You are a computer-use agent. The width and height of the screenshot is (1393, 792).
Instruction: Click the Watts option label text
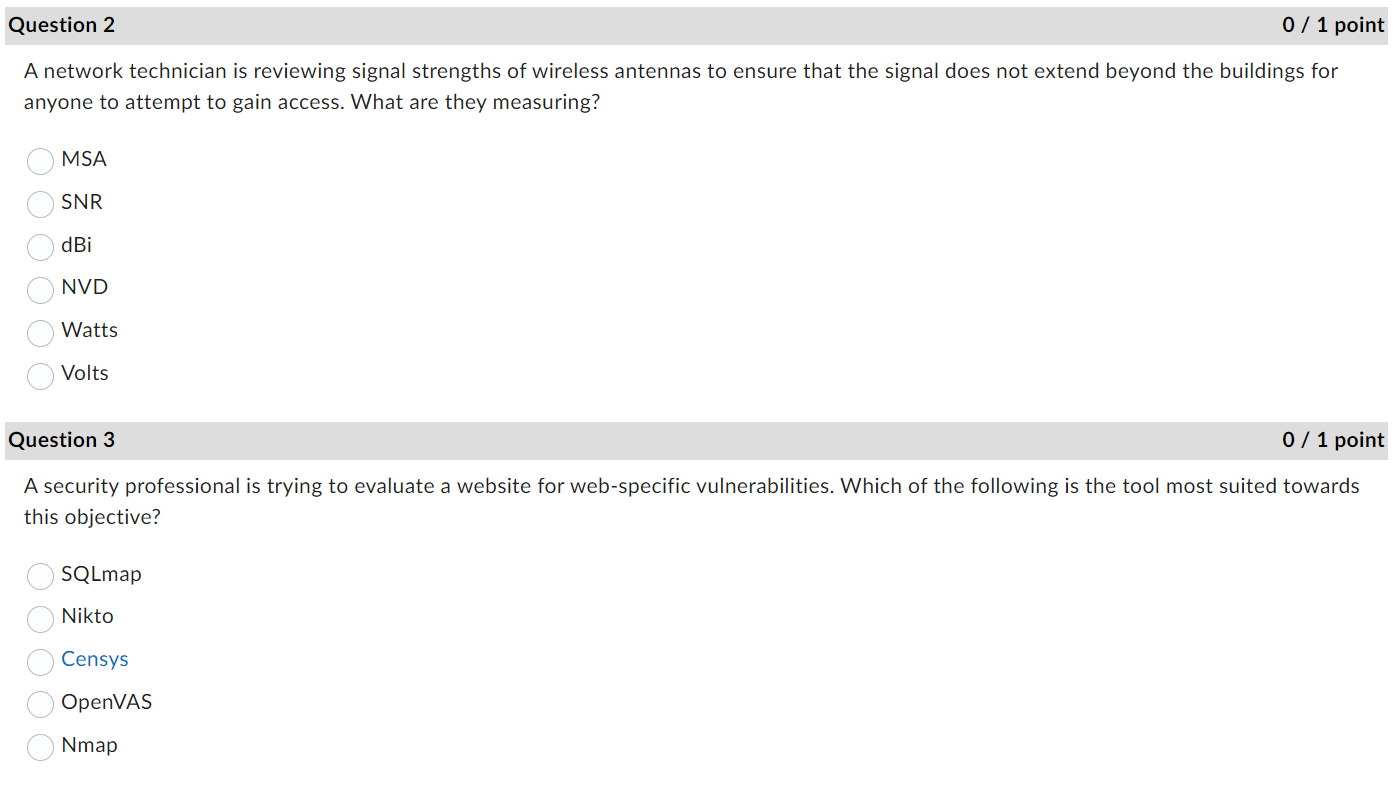pyautogui.click(x=89, y=331)
